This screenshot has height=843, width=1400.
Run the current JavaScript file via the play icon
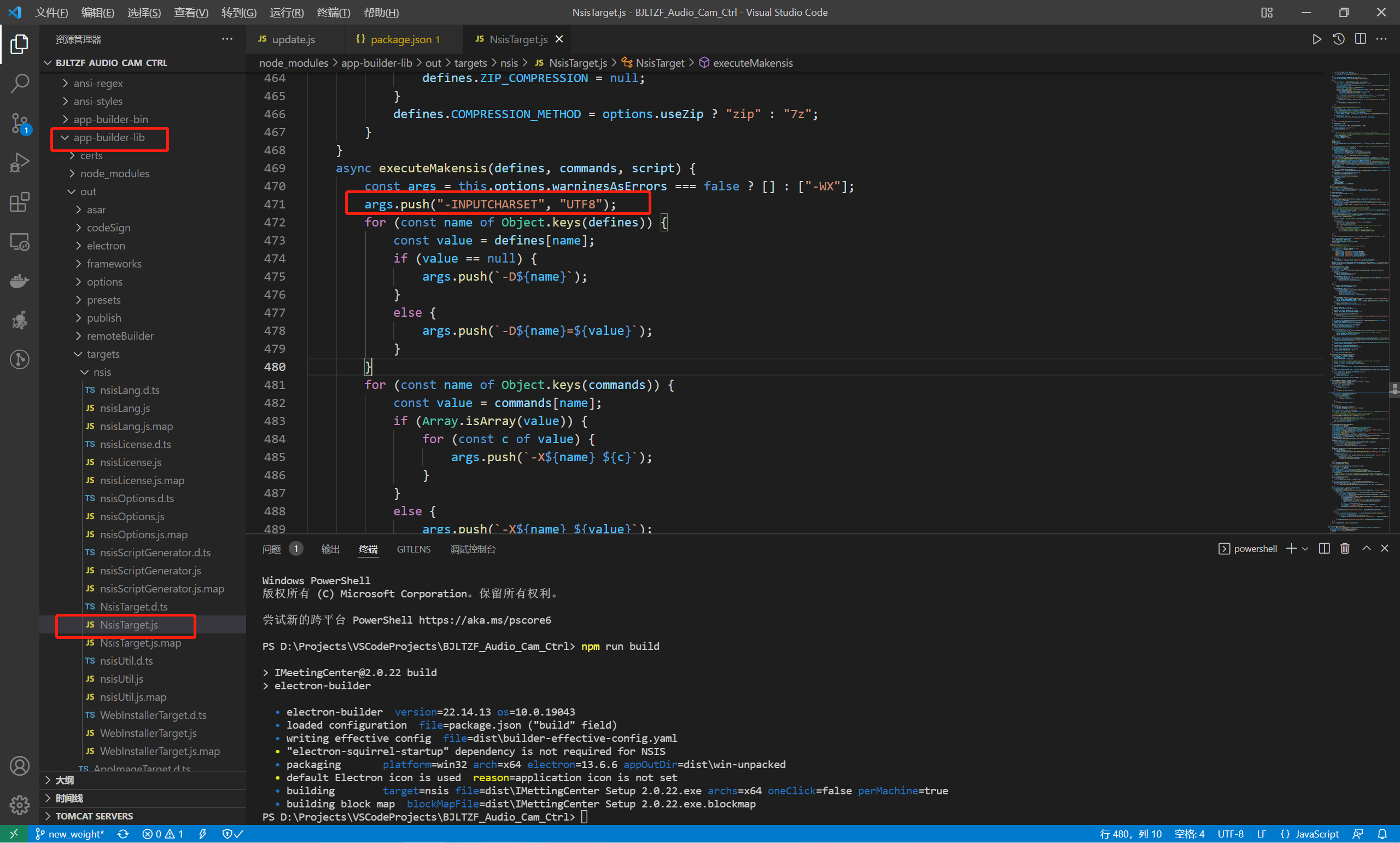click(1316, 39)
